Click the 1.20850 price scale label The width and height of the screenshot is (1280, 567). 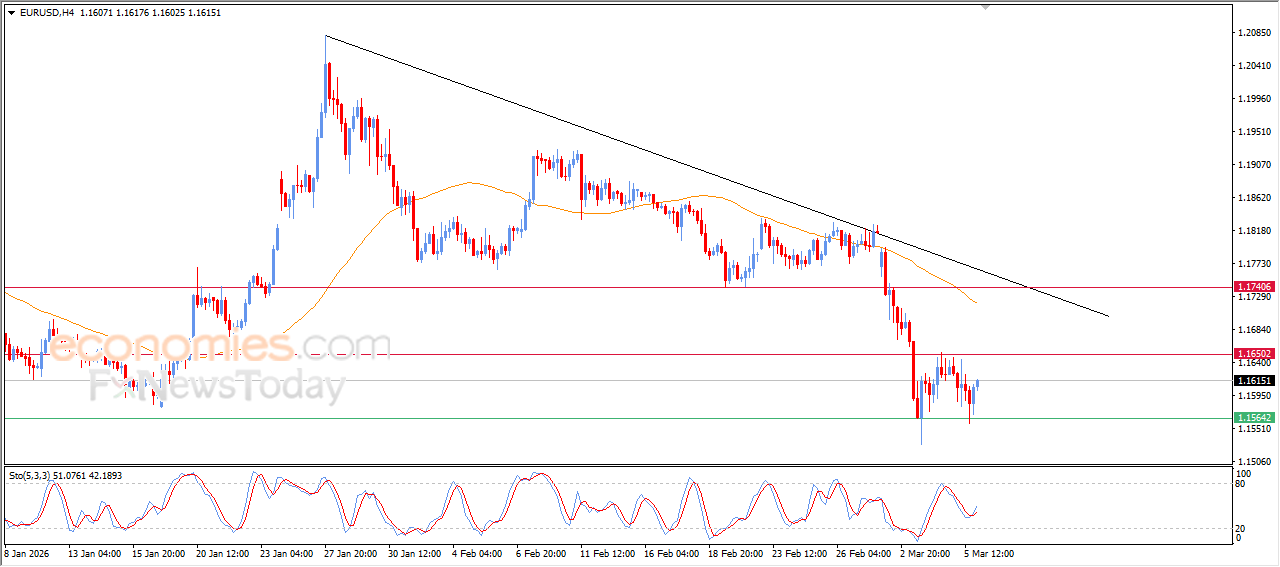1253,33
